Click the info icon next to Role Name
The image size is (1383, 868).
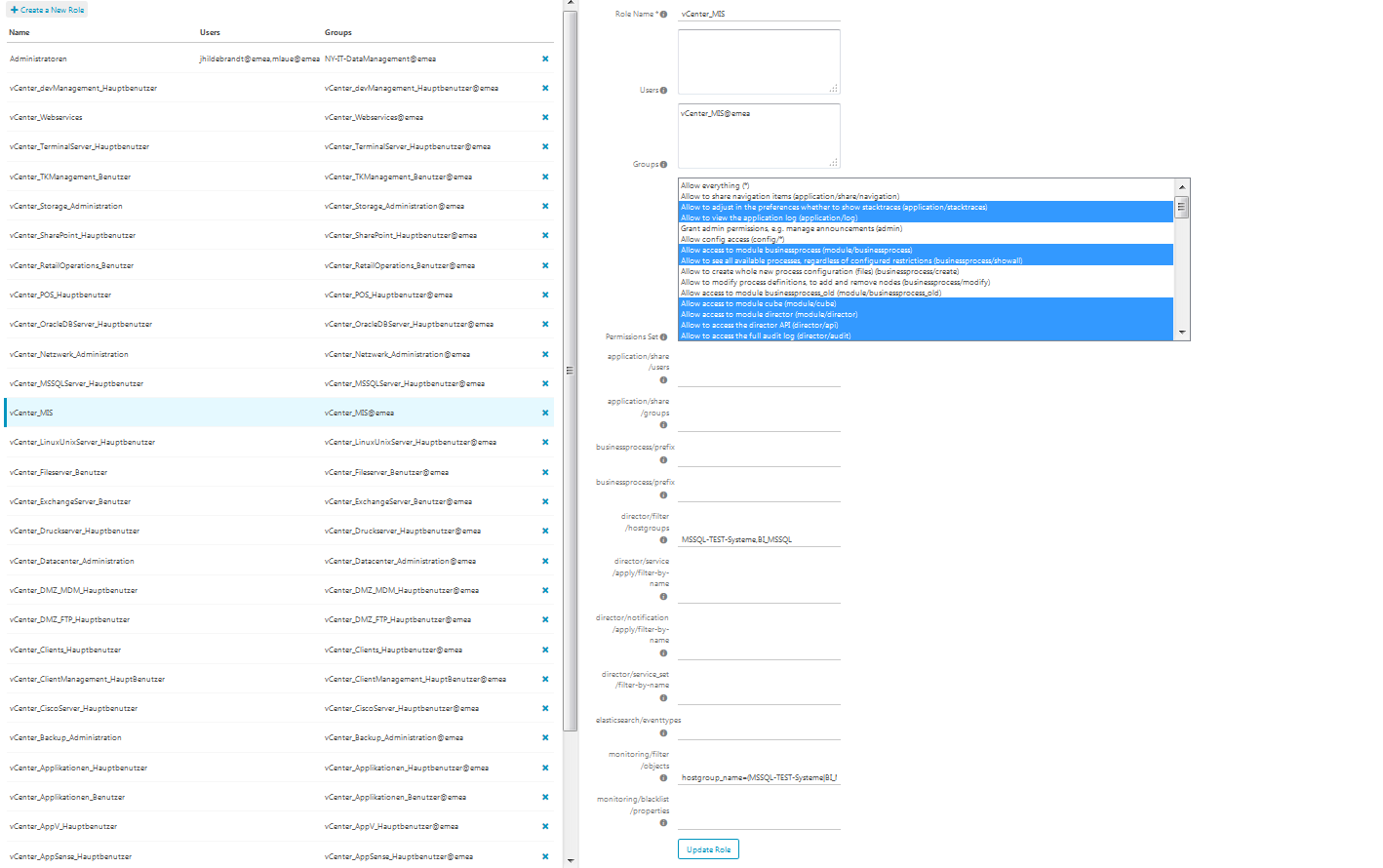pyautogui.click(x=664, y=15)
